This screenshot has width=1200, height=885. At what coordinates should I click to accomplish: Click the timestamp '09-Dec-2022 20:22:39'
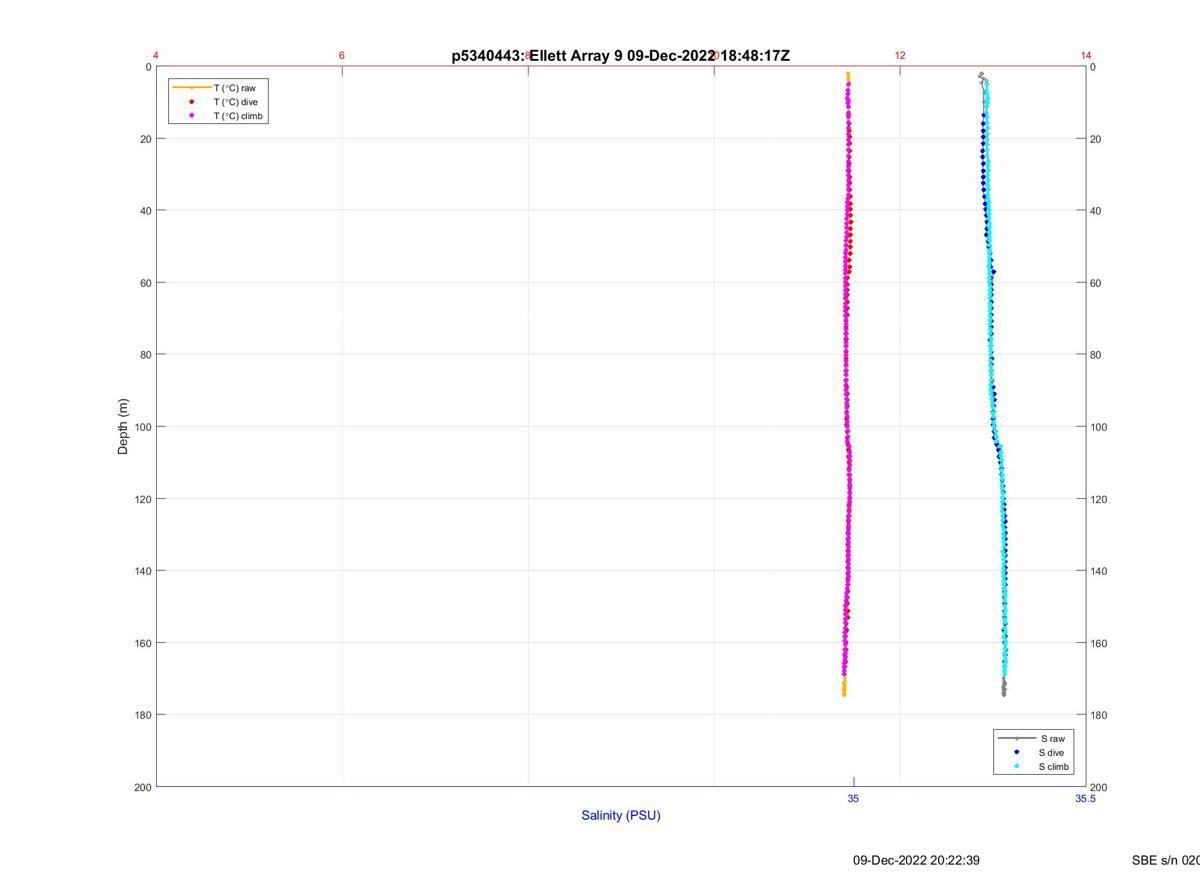click(x=916, y=860)
